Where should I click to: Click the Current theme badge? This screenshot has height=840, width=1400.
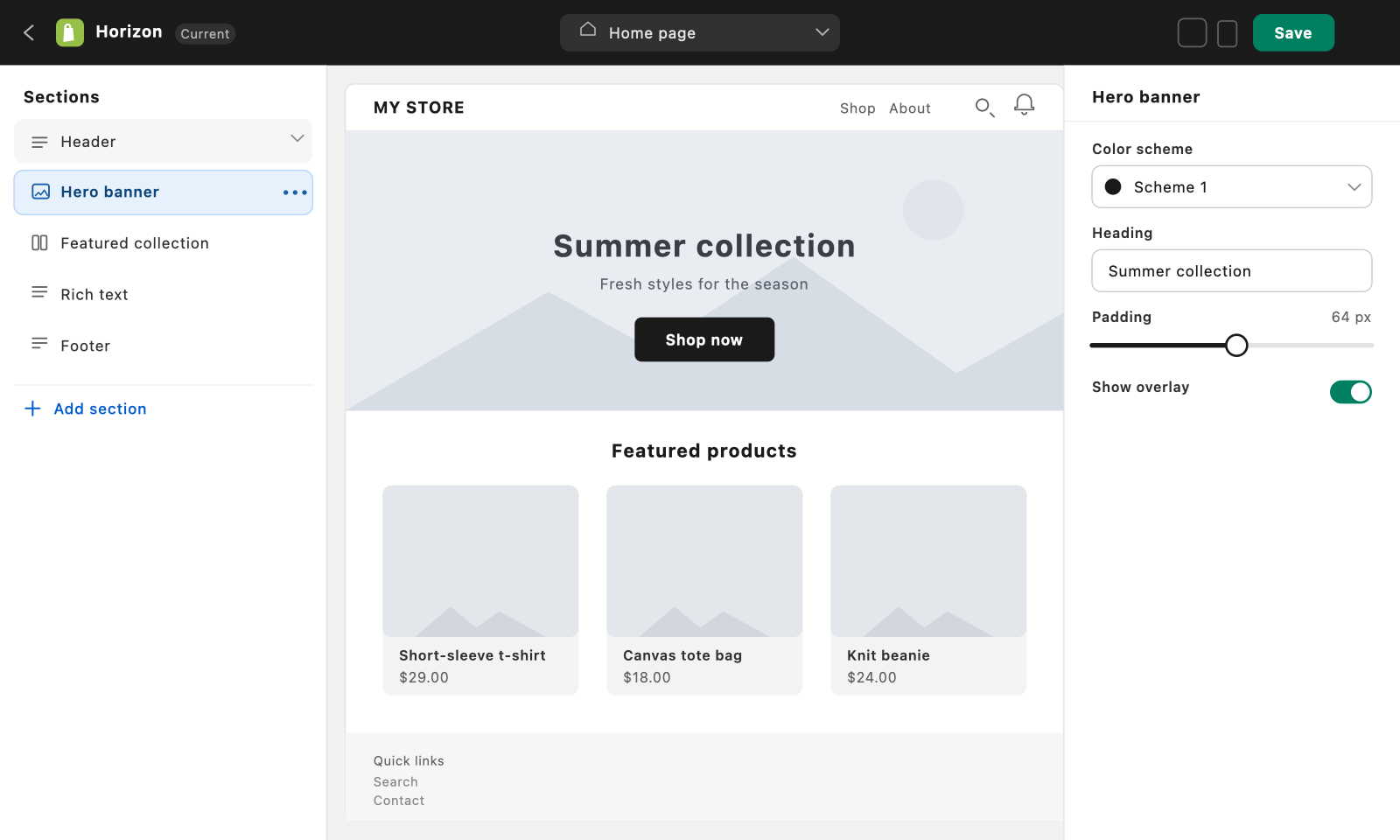[205, 33]
